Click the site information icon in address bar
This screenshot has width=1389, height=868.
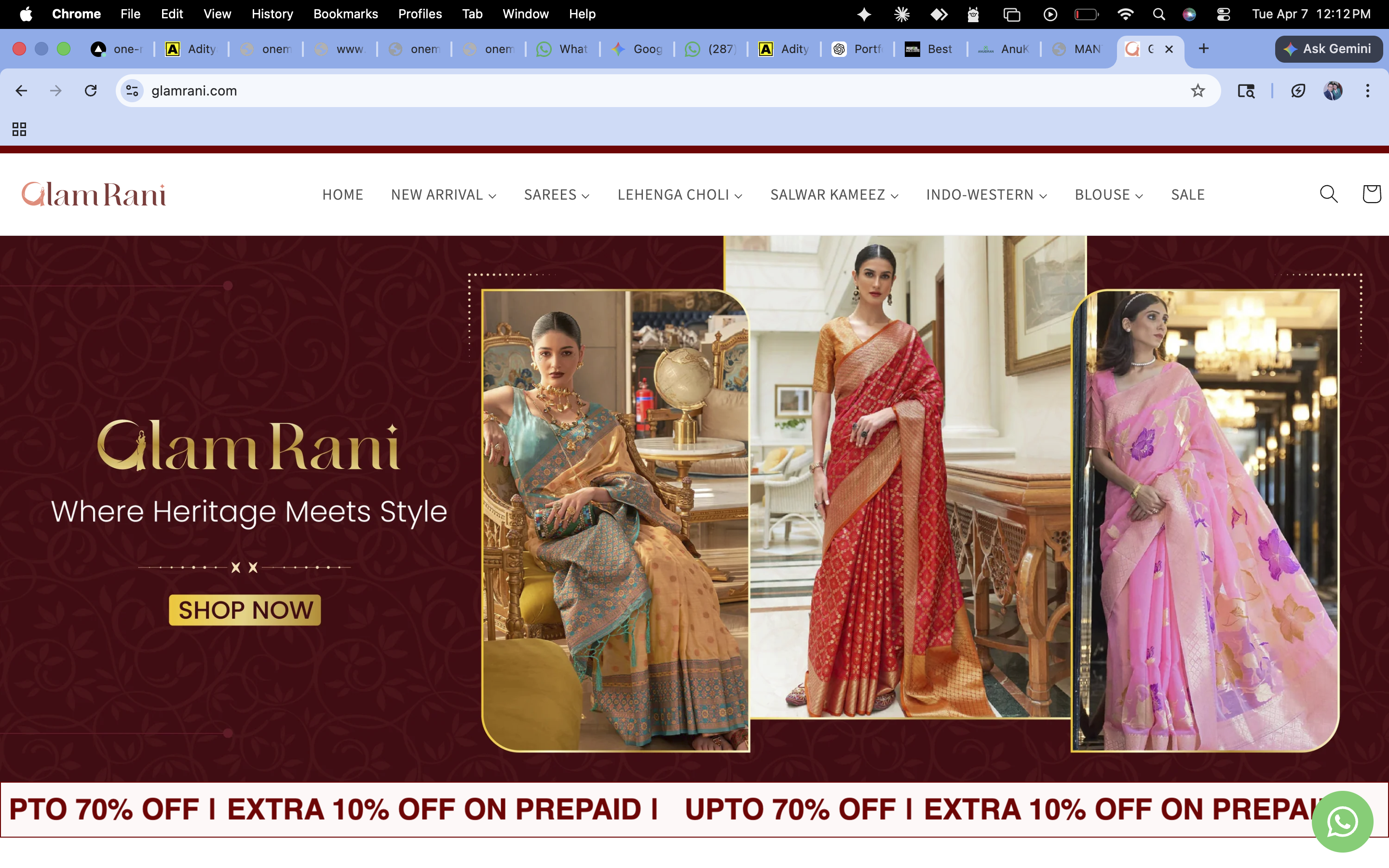(132, 91)
